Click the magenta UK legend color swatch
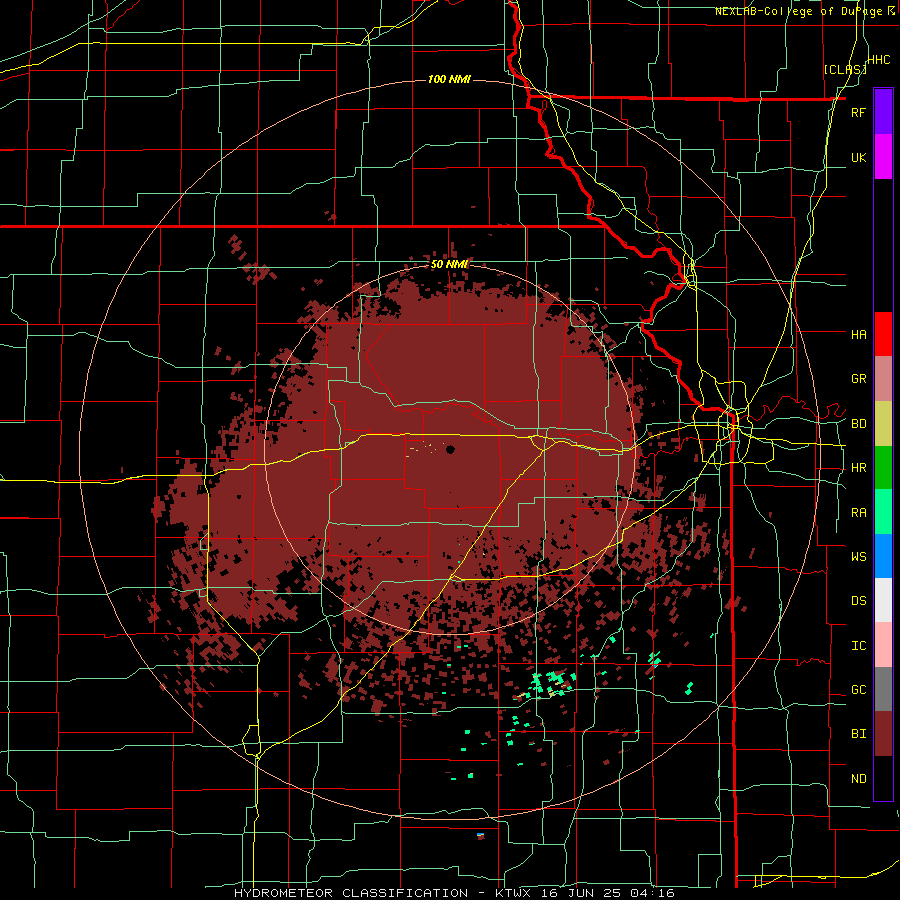Screen dimensions: 900x900 [x=883, y=157]
